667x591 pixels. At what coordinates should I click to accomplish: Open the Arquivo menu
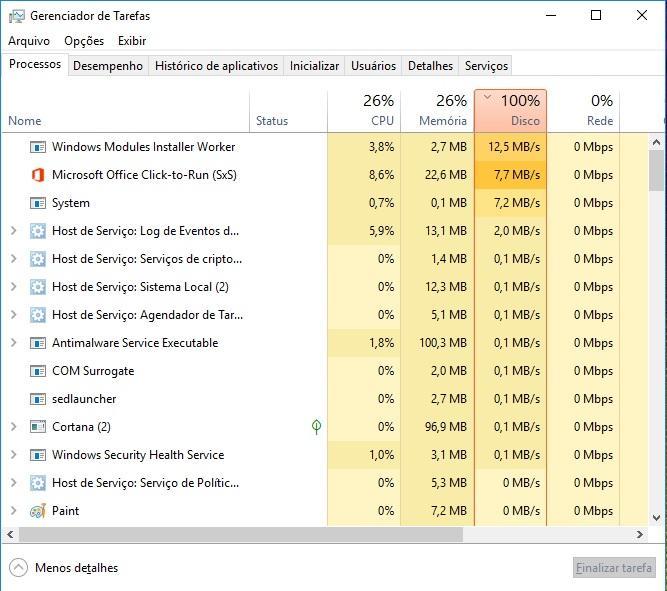(29, 41)
